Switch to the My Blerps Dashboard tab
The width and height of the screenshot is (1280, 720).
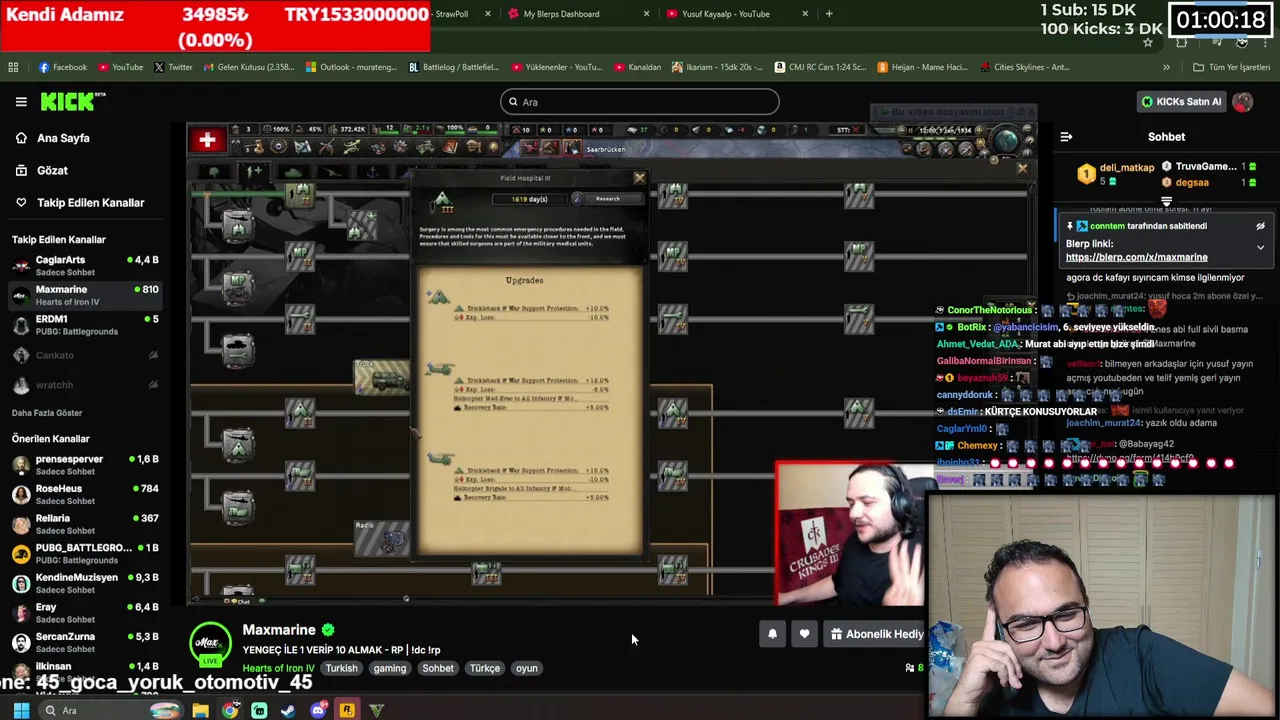click(x=562, y=14)
